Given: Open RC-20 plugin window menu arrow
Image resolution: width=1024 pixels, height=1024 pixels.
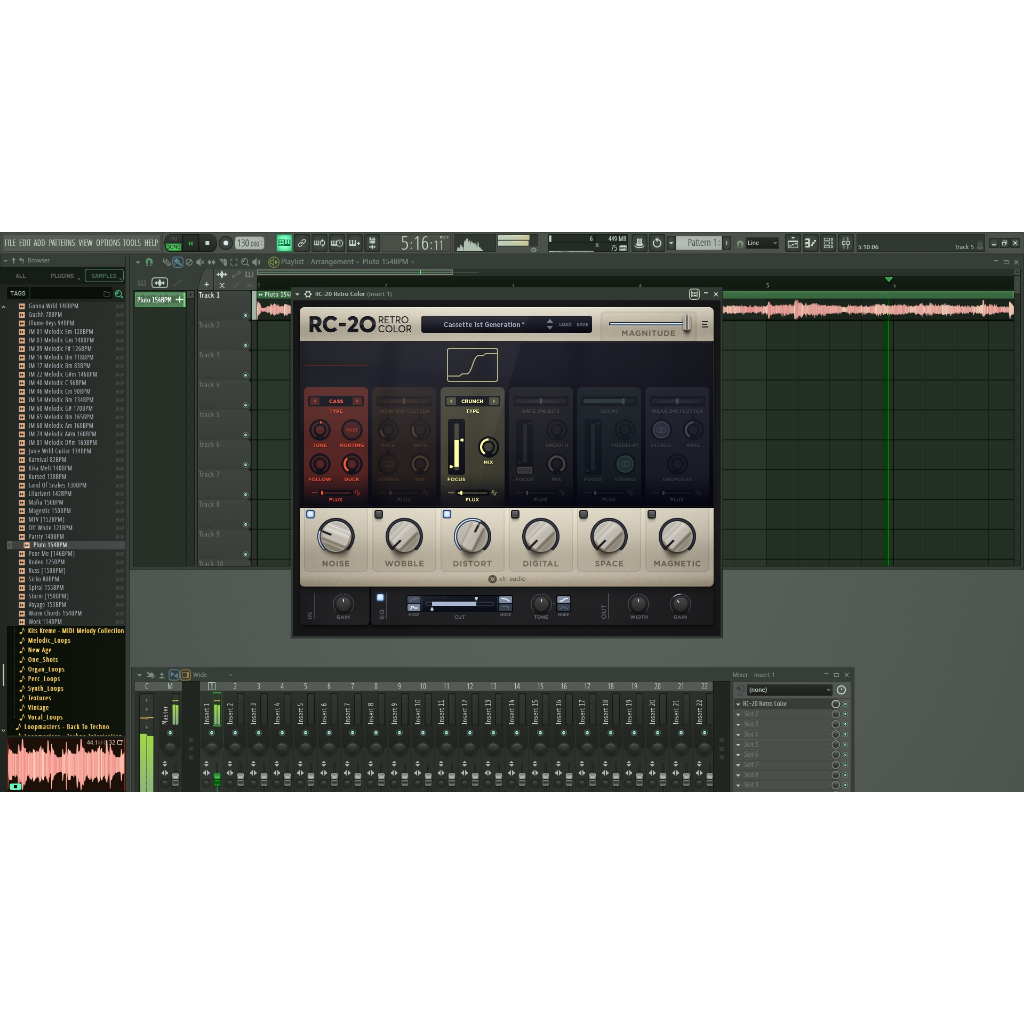Looking at the screenshot, I should coord(298,295).
